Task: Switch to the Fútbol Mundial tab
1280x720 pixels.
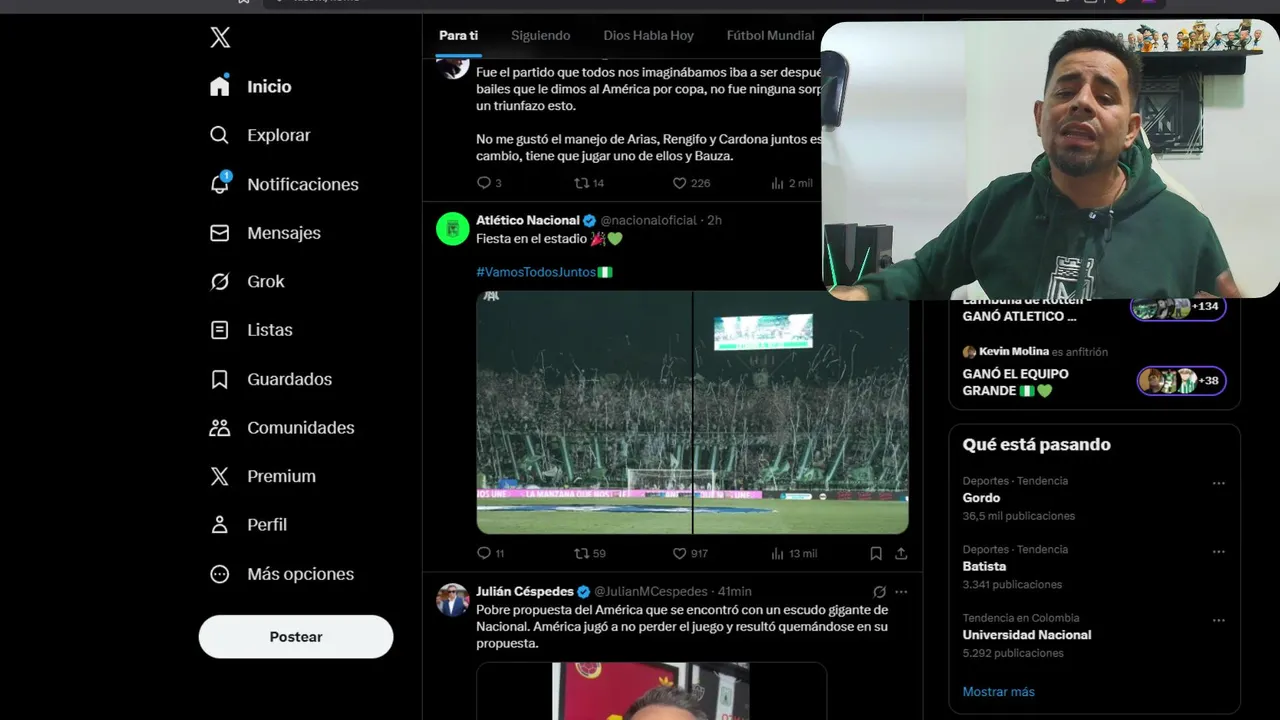Action: pyautogui.click(x=770, y=36)
